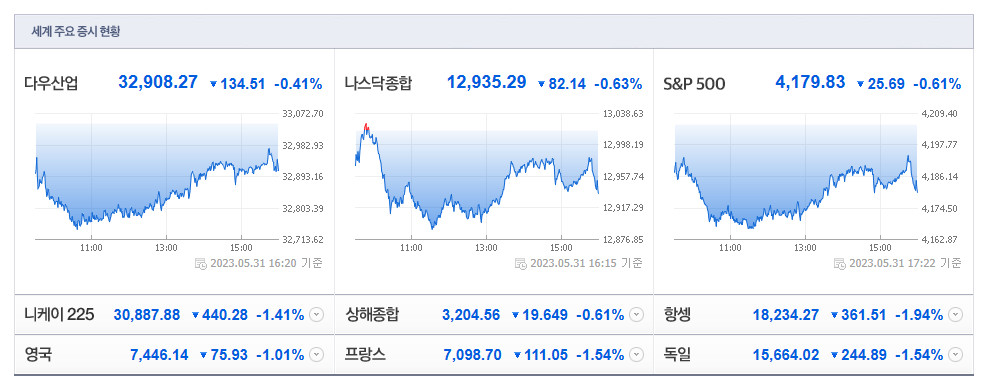Open the 다우산업 index link

click(52, 83)
